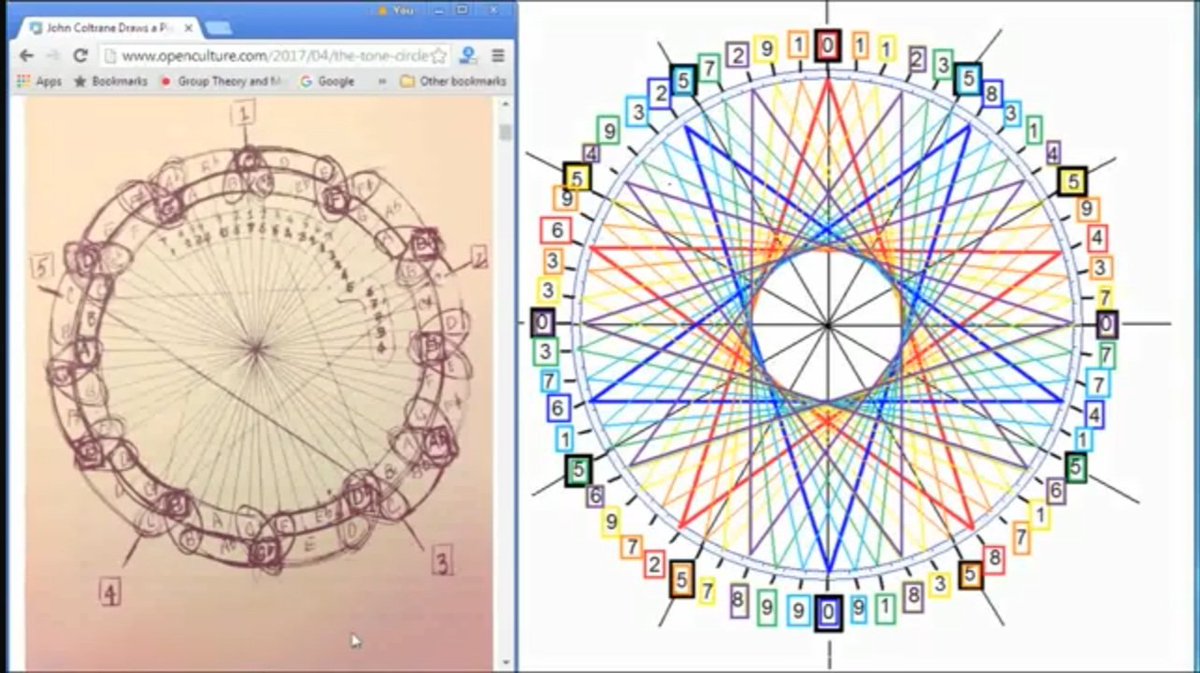
Task: Click the boxed 3 label under Coltrane's sketch
Action: 442,562
